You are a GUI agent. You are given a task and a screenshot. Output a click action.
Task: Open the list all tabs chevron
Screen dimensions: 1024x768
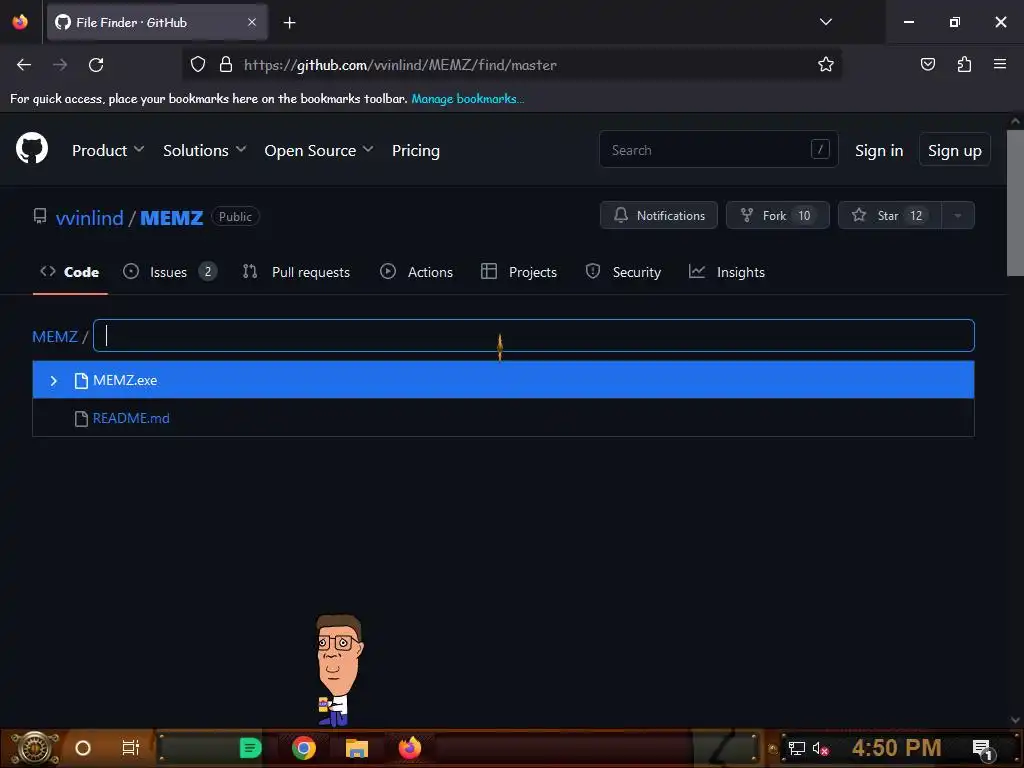point(825,22)
